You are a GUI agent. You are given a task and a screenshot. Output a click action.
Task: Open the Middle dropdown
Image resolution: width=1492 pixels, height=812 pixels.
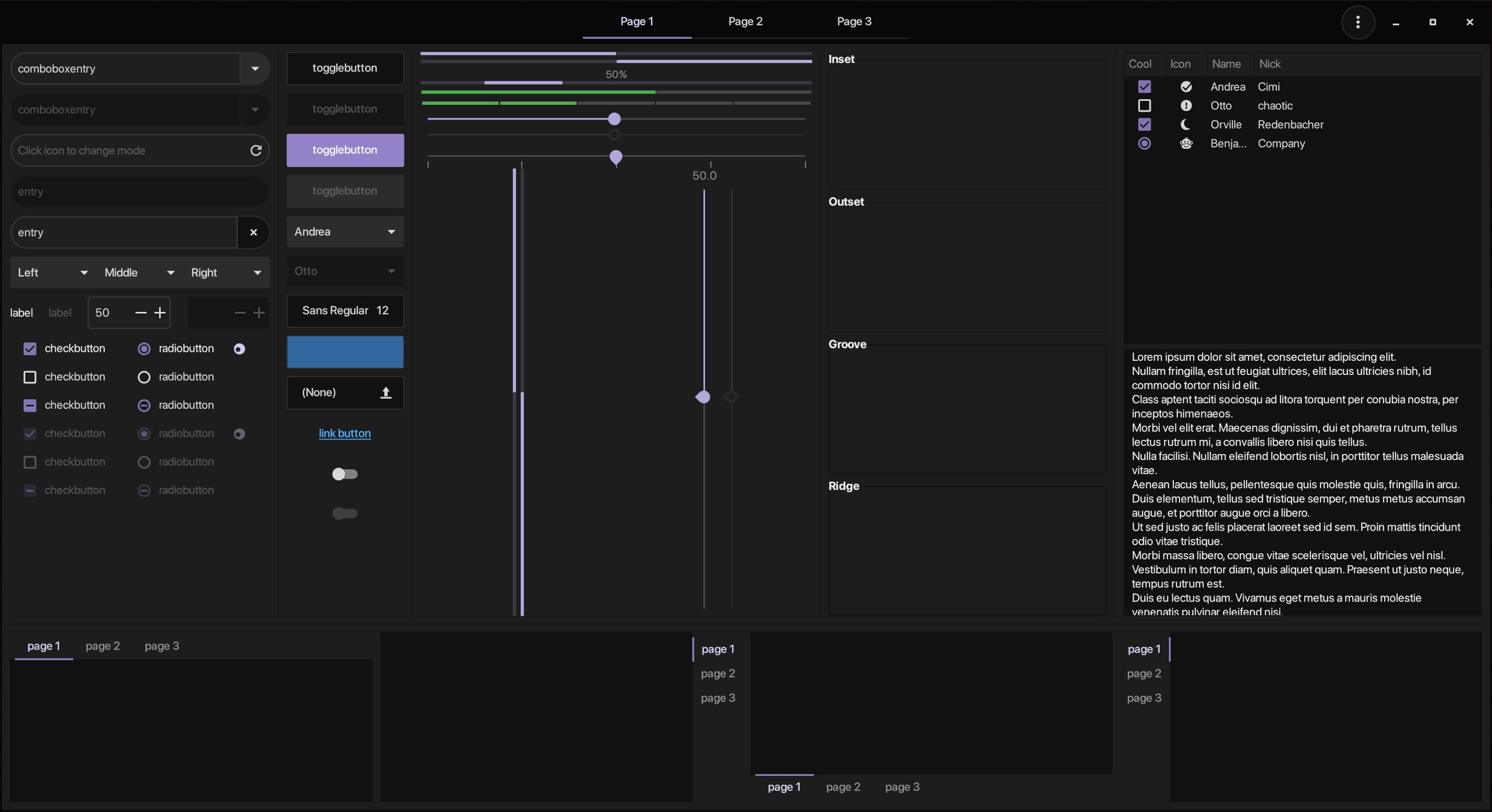(139, 273)
